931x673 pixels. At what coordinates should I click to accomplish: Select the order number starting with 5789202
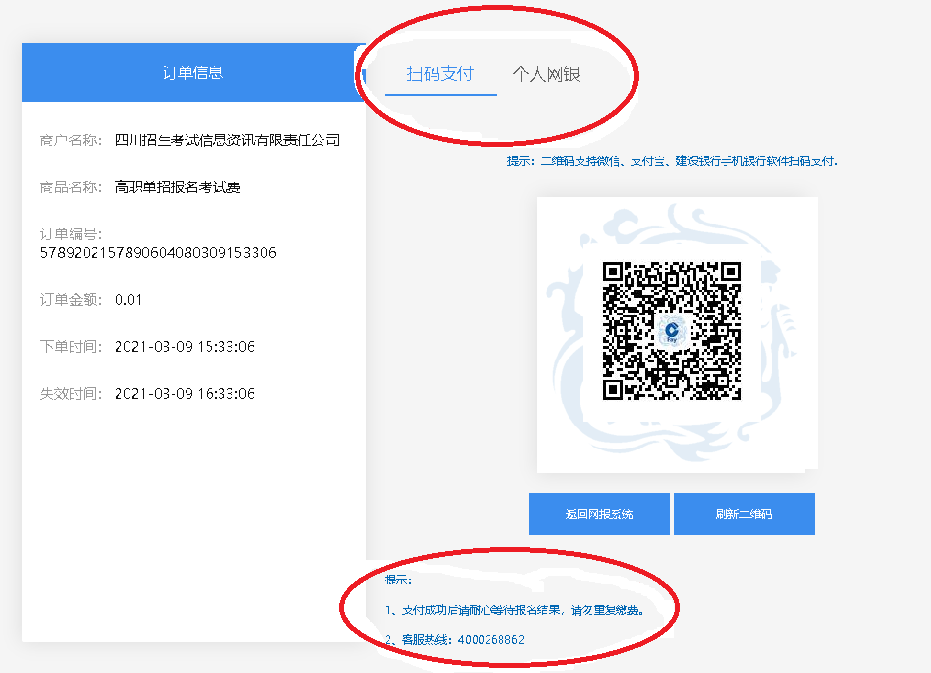tap(158, 253)
